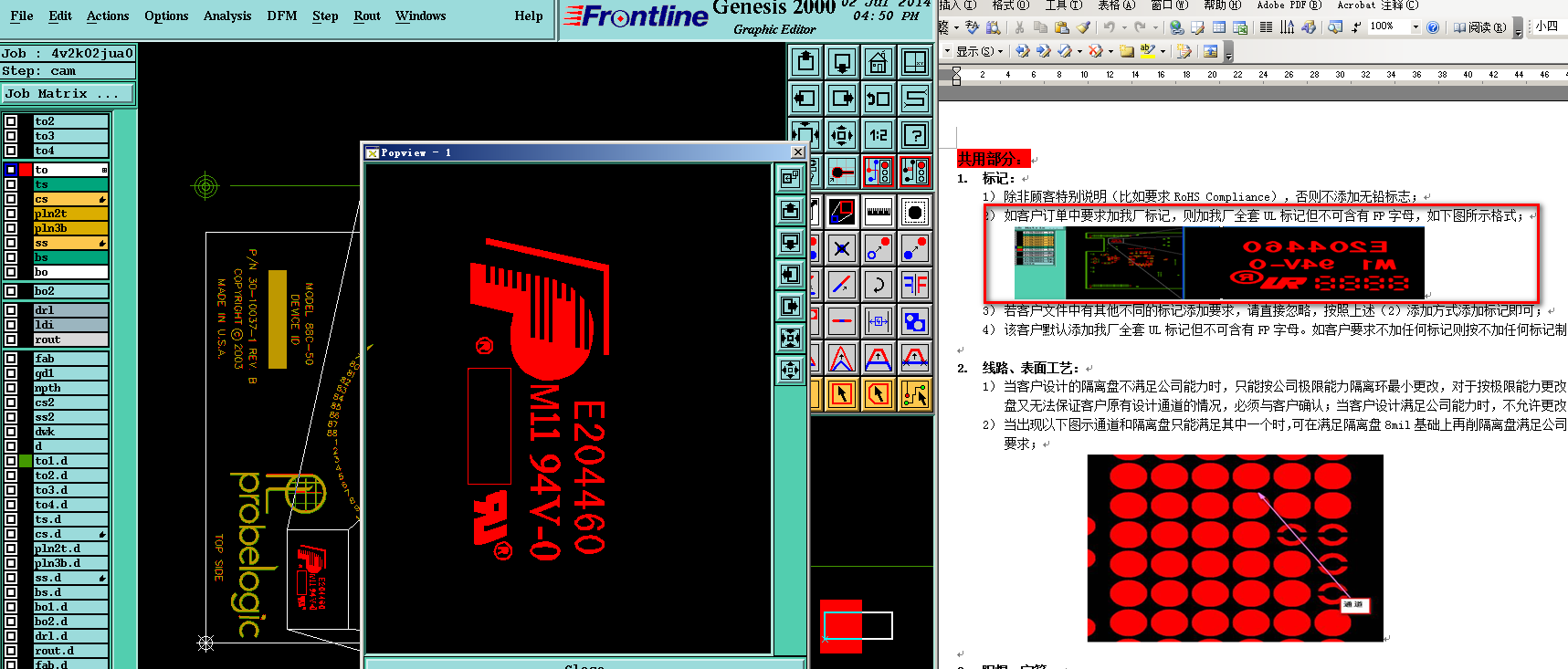Viewport: 1568px width, 669px height.
Task: Open Word's redo history dropdown arrow
Action: pyautogui.click(x=1154, y=27)
